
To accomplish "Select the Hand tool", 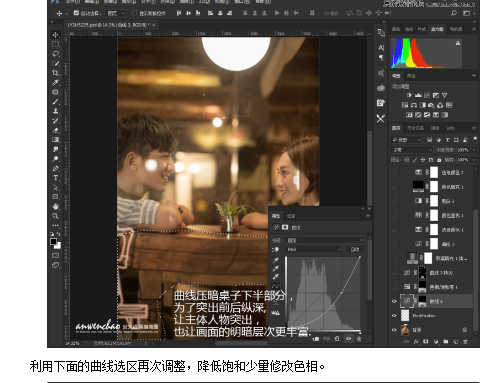I will (56, 206).
